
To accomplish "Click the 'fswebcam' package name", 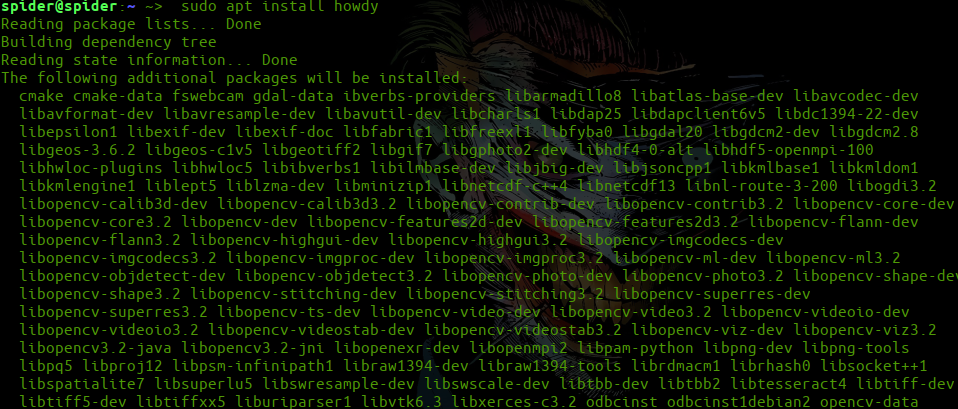I will tap(208, 97).
